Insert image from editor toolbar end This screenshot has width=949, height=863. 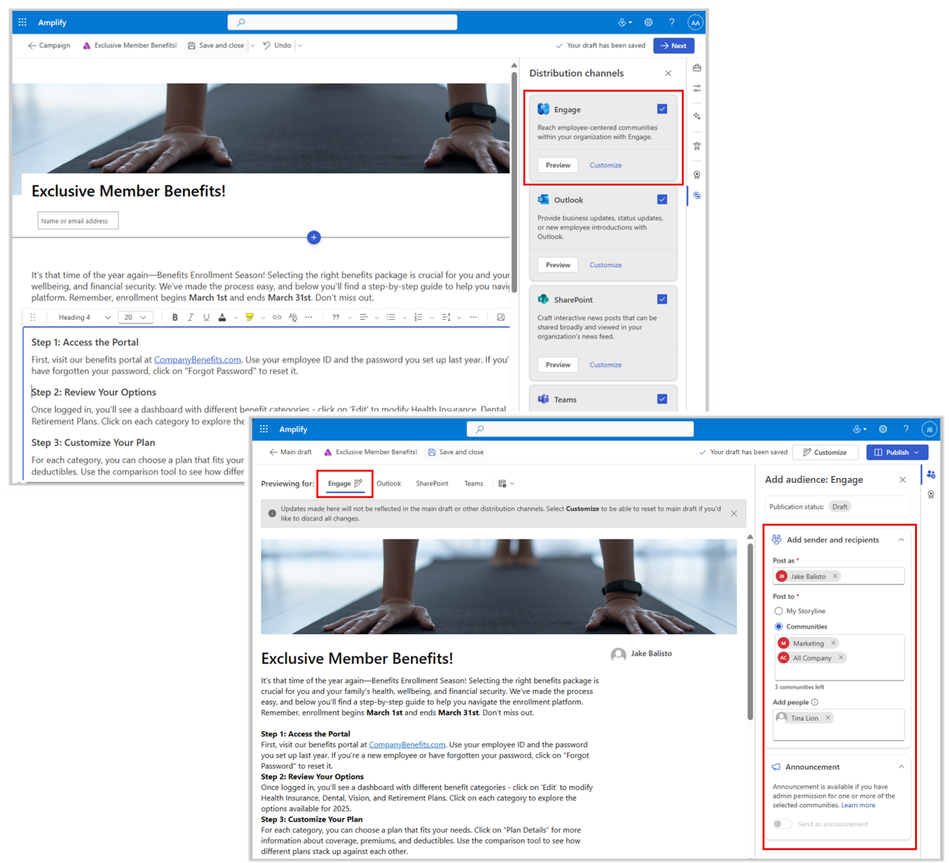click(x=501, y=317)
